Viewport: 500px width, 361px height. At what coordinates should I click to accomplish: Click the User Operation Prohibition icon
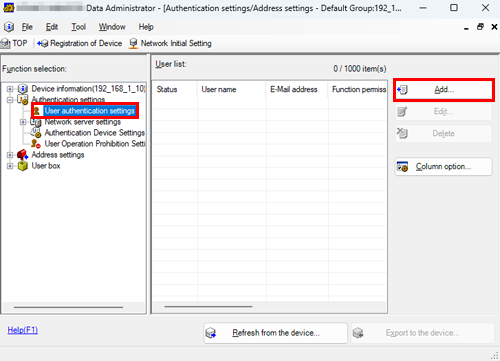point(36,144)
